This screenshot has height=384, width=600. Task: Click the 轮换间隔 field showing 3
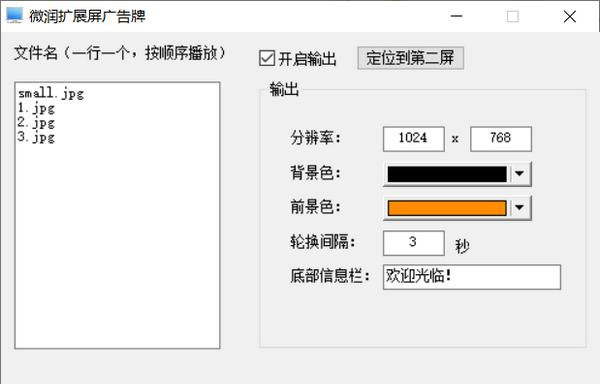(x=414, y=243)
